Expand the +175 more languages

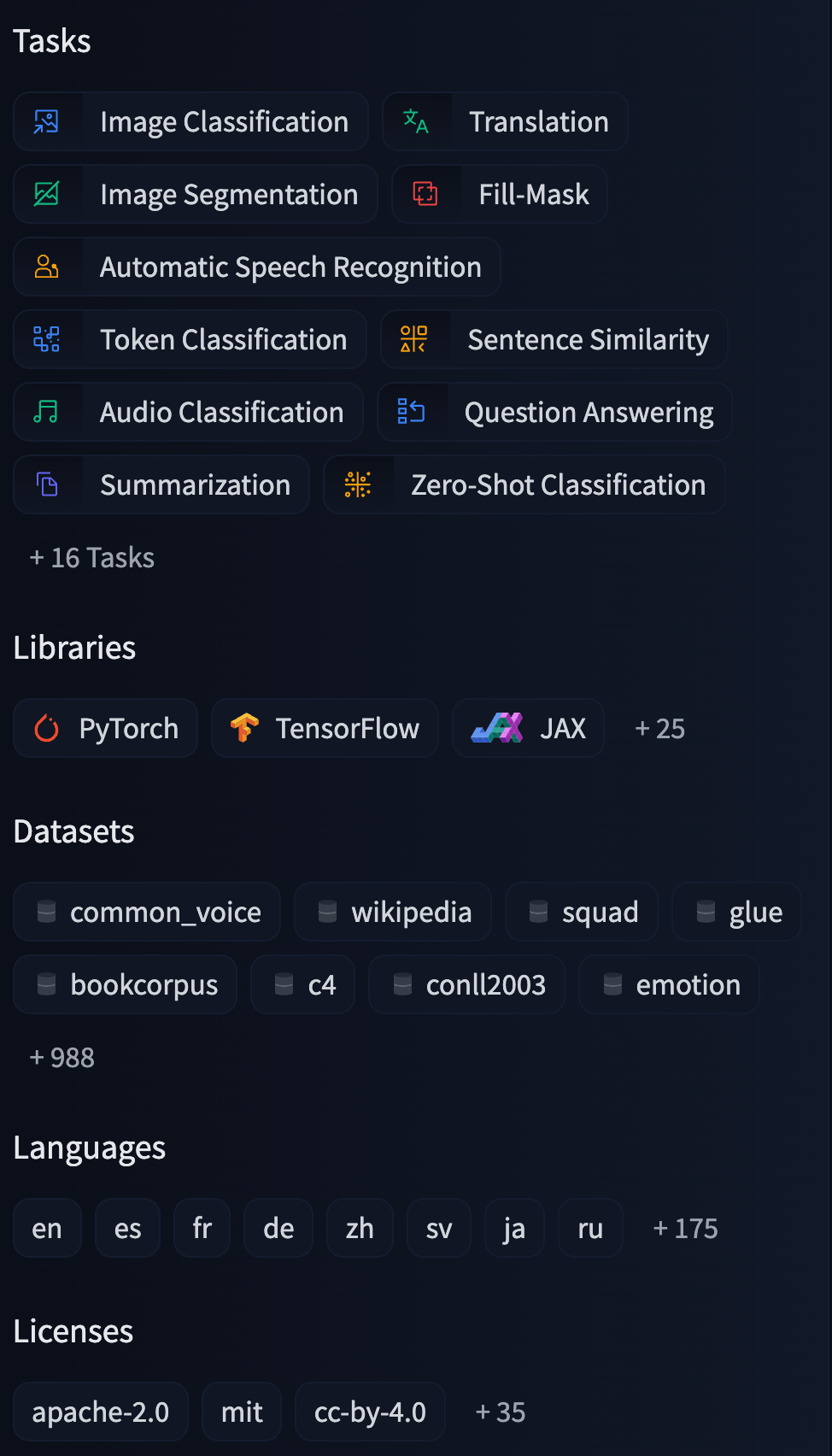point(685,1229)
